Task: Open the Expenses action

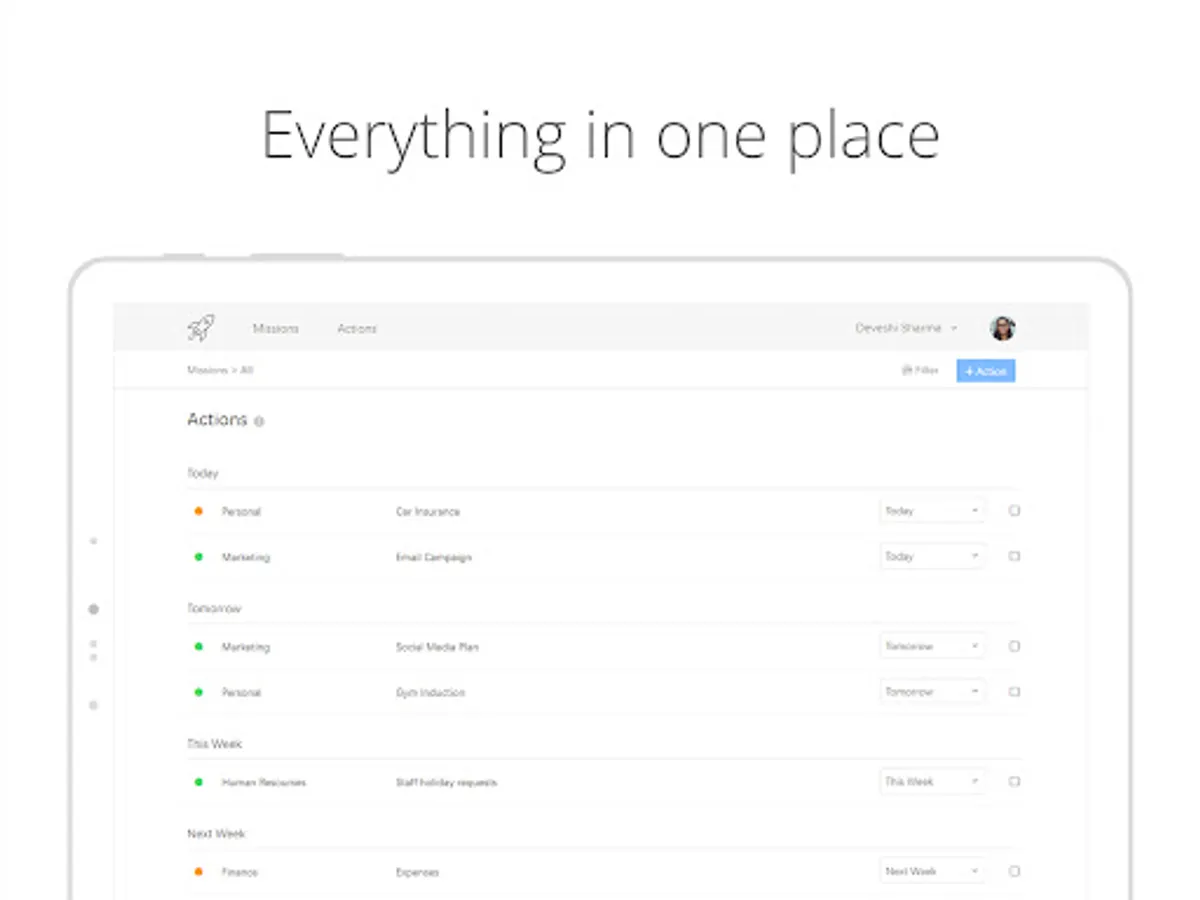Action: 417,873
